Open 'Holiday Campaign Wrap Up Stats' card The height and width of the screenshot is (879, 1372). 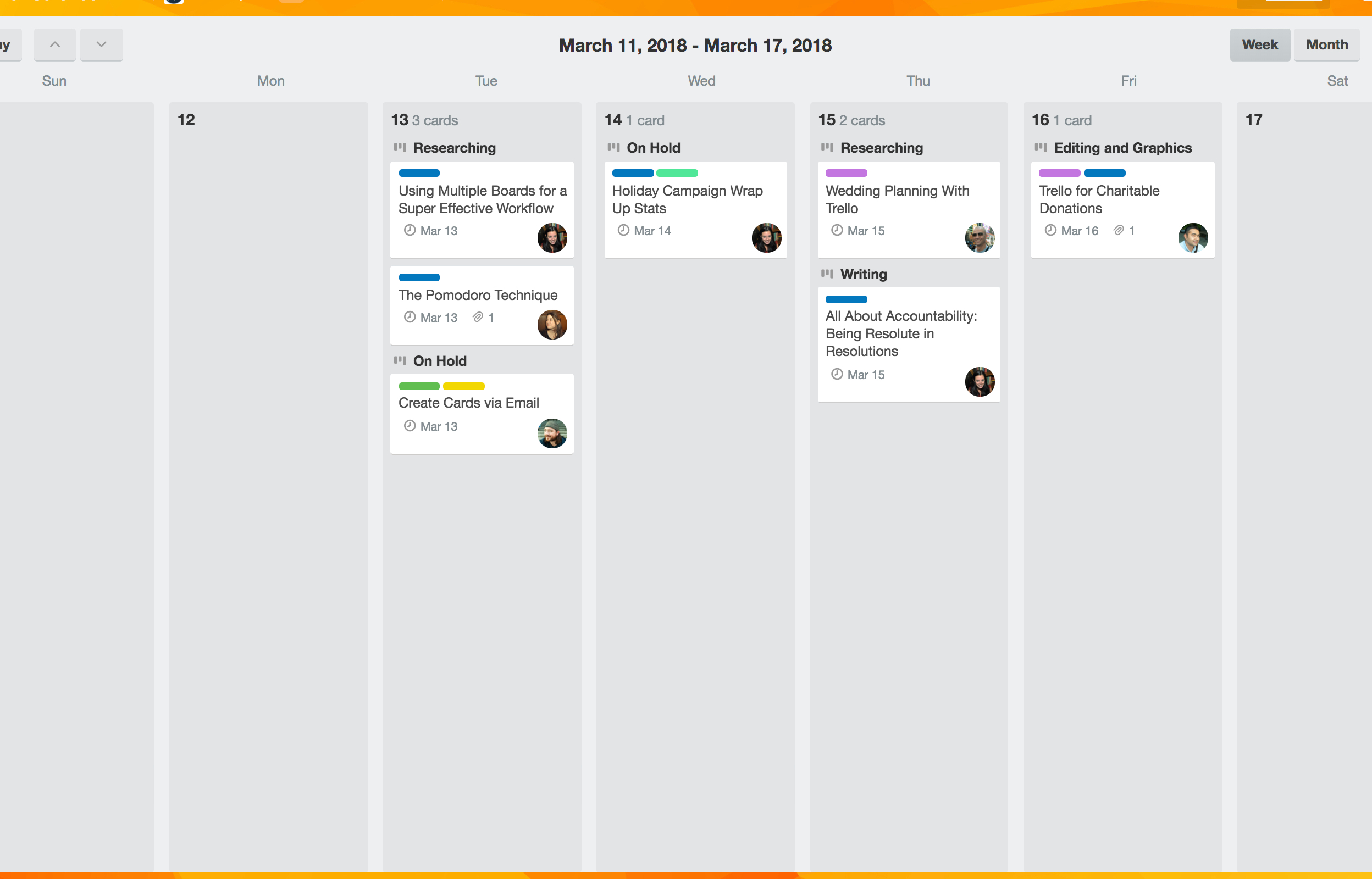click(x=688, y=198)
